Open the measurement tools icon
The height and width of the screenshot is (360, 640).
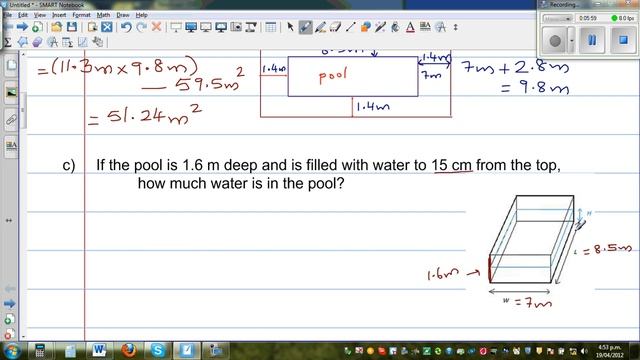(x=52, y=42)
